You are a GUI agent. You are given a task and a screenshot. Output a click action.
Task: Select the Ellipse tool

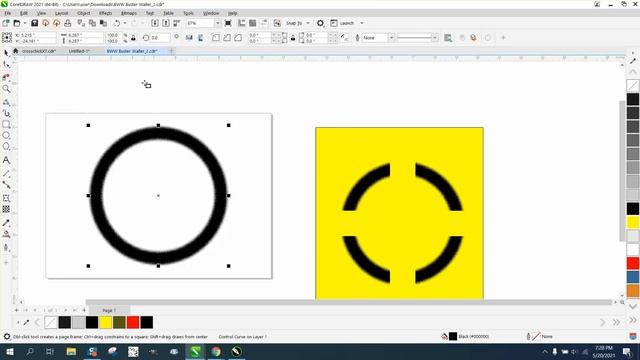pyautogui.click(x=6, y=136)
